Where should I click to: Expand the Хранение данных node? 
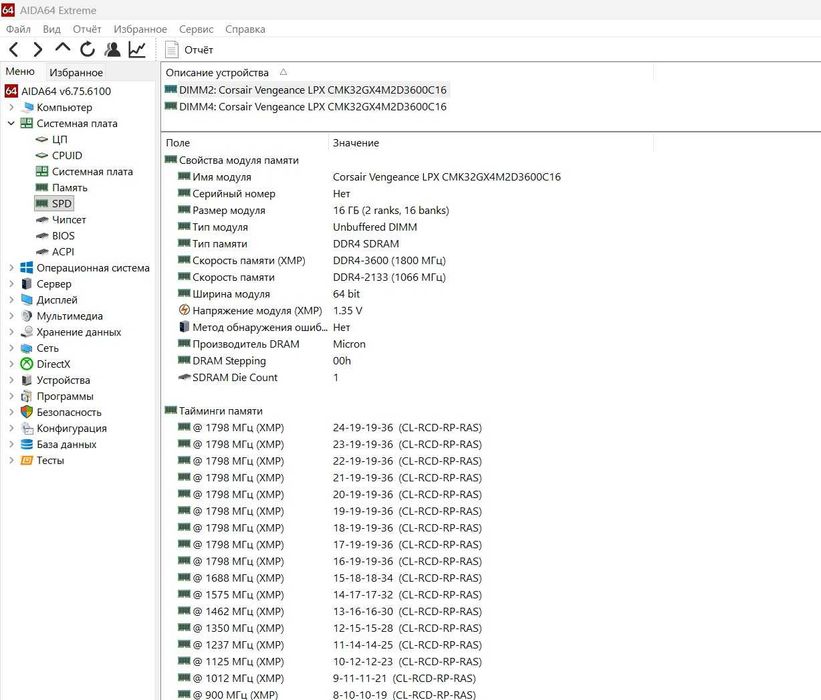point(12,332)
